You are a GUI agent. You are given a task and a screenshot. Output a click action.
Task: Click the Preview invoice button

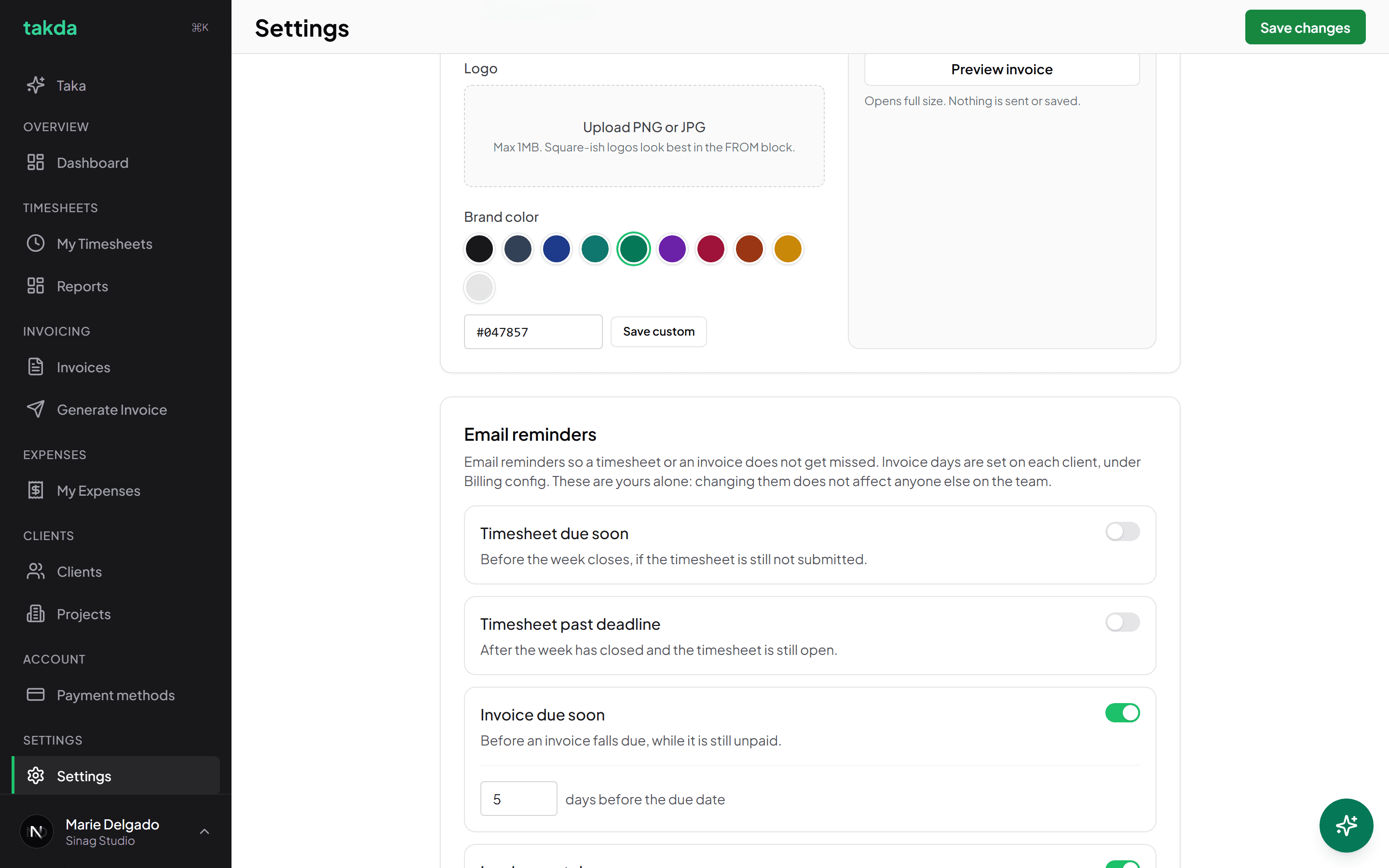[1002, 69]
